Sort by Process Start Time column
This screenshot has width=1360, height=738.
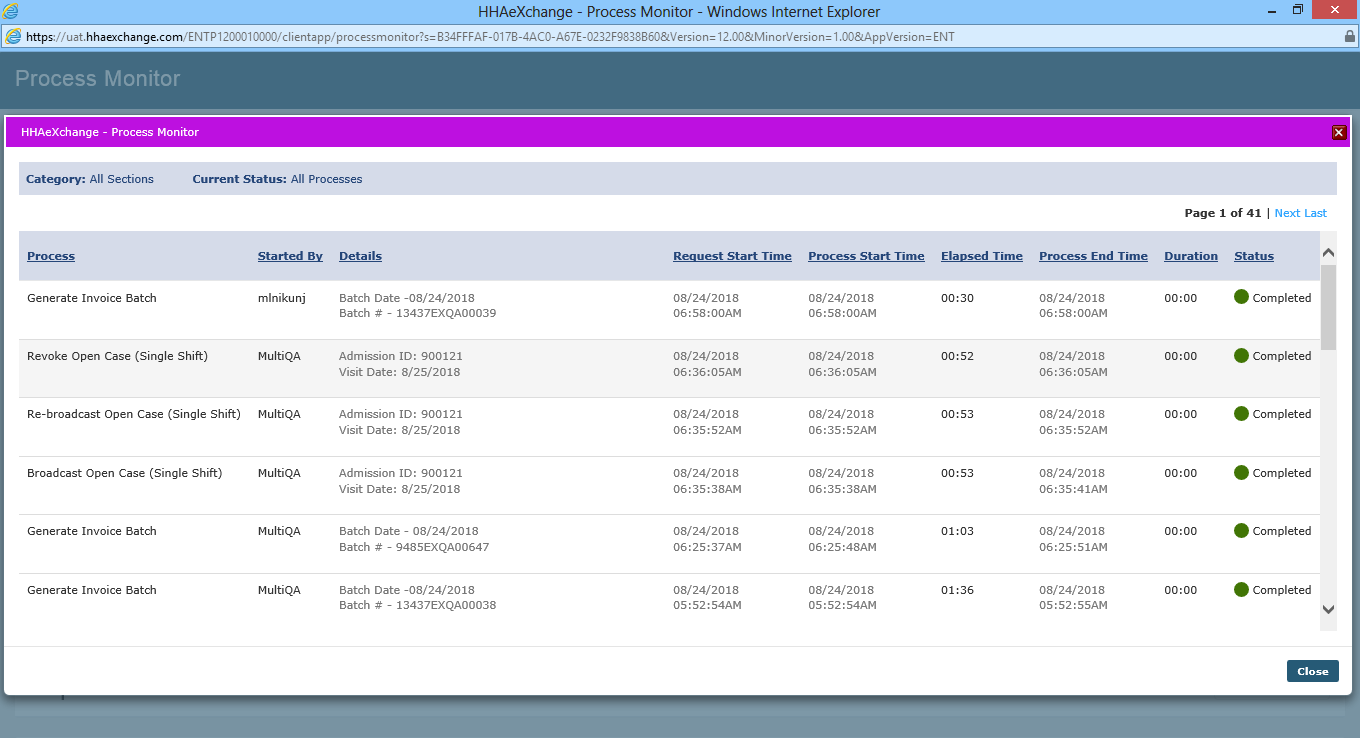[866, 256]
